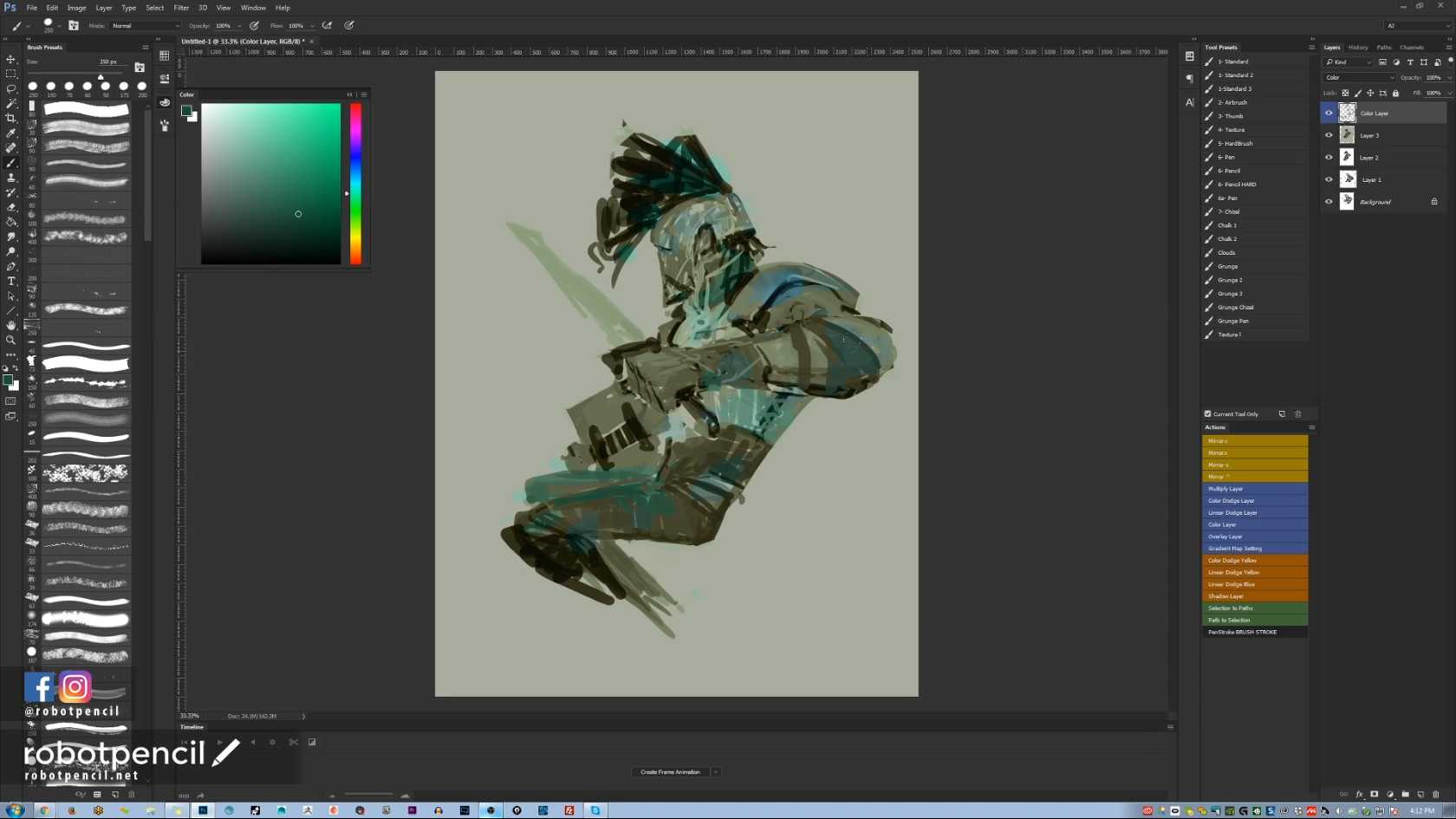Click the foreground color swatch in toolbar
The width and height of the screenshot is (1456, 819).
click(x=8, y=380)
